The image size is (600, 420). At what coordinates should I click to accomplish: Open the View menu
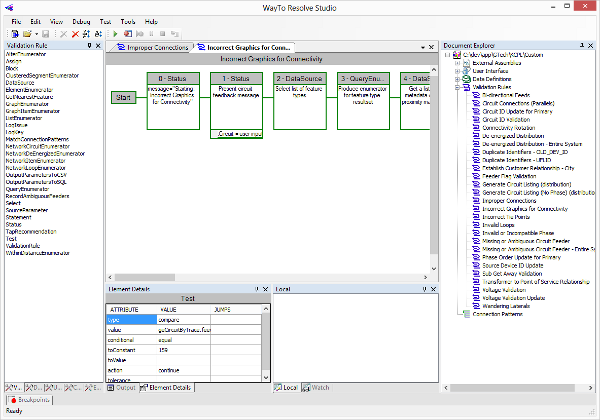click(x=56, y=21)
